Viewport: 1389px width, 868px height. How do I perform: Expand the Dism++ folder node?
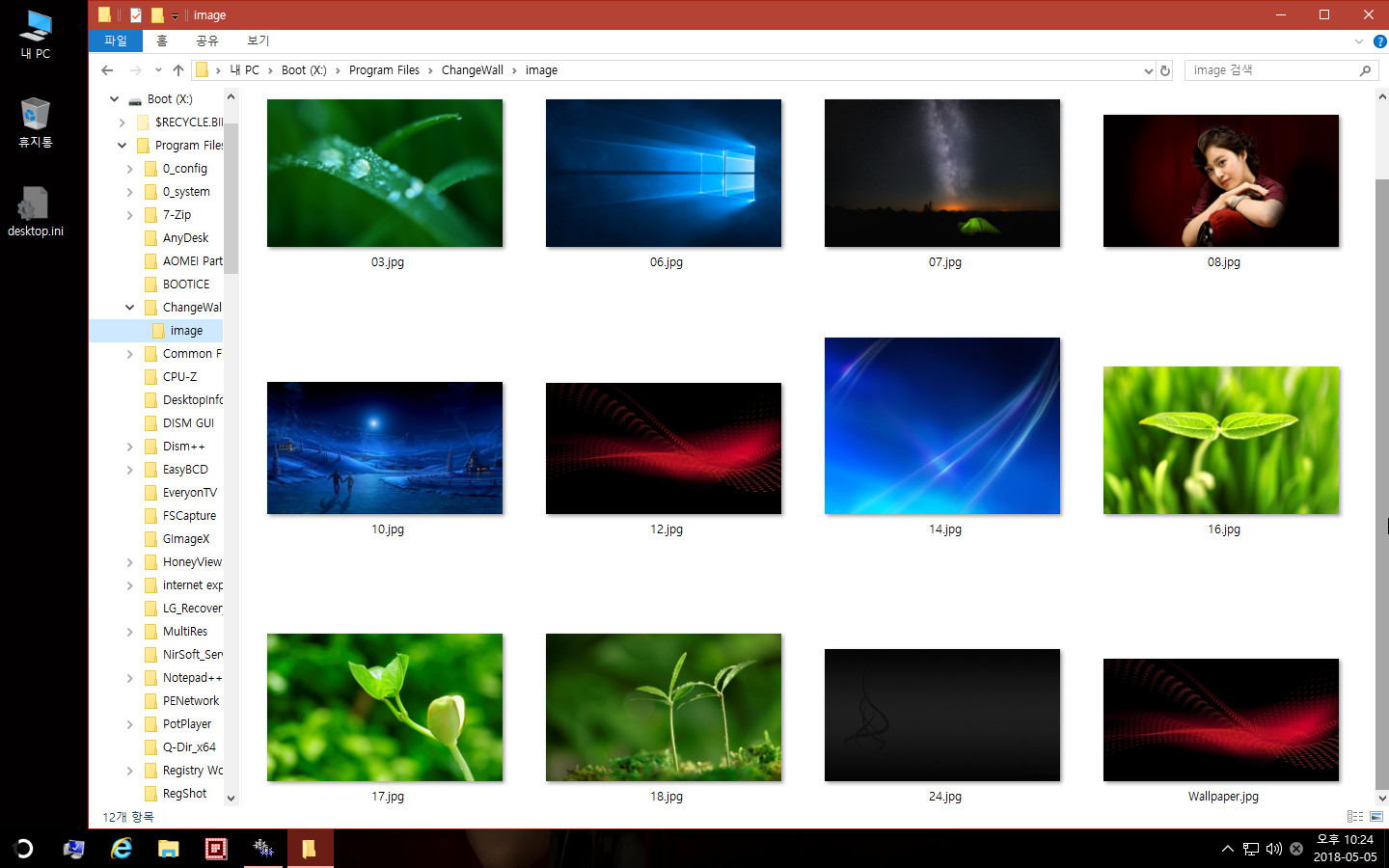tap(129, 447)
